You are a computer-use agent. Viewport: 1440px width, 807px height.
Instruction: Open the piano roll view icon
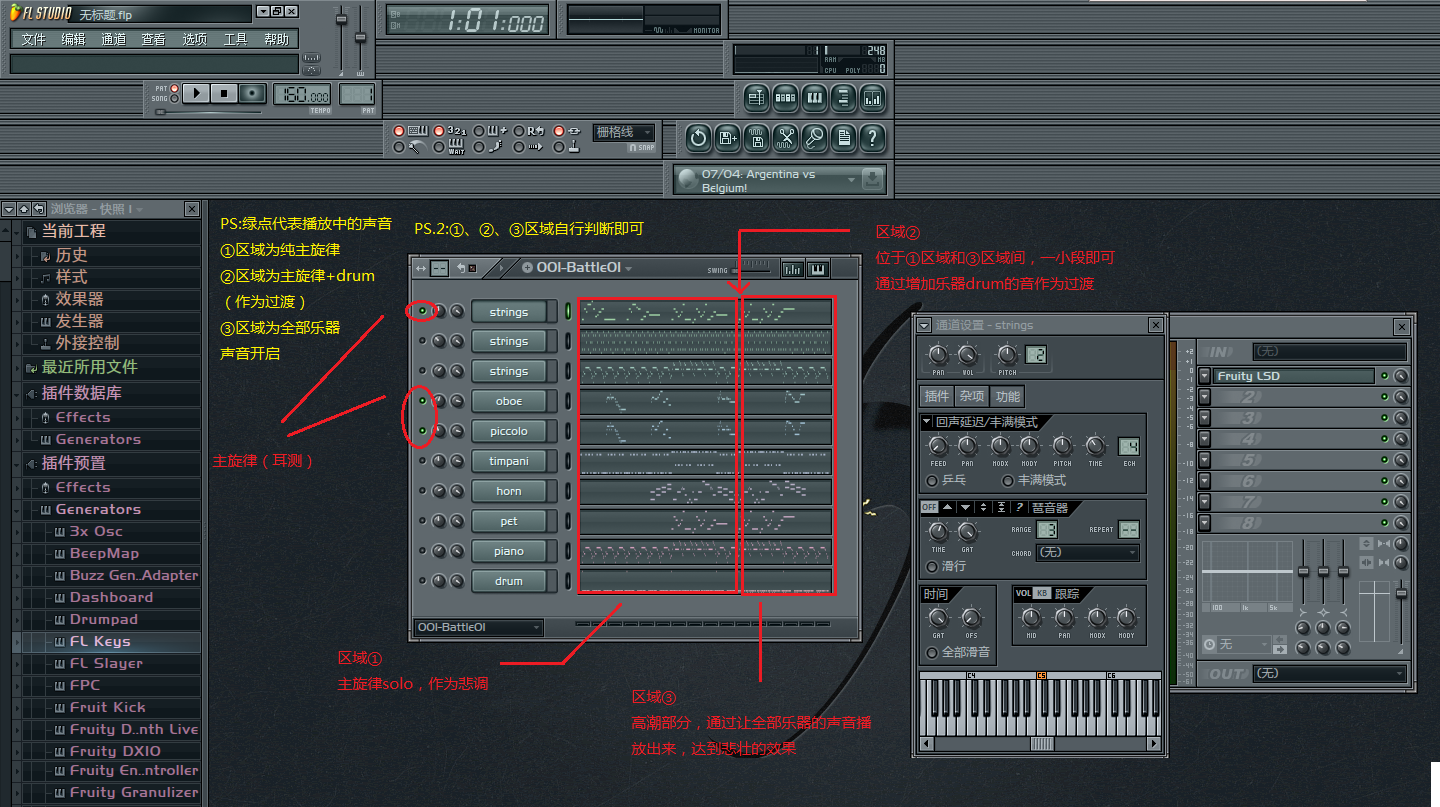814,98
